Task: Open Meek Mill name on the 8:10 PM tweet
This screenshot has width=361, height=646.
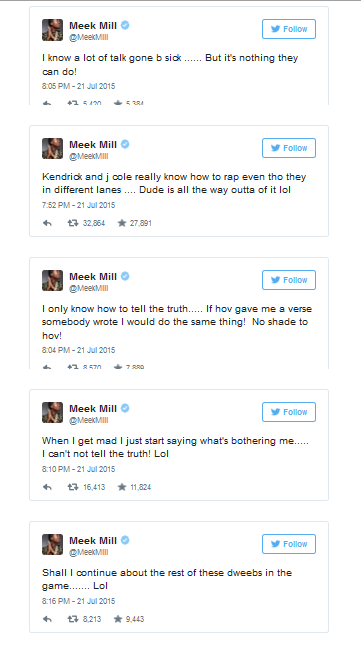Action: 93,408
